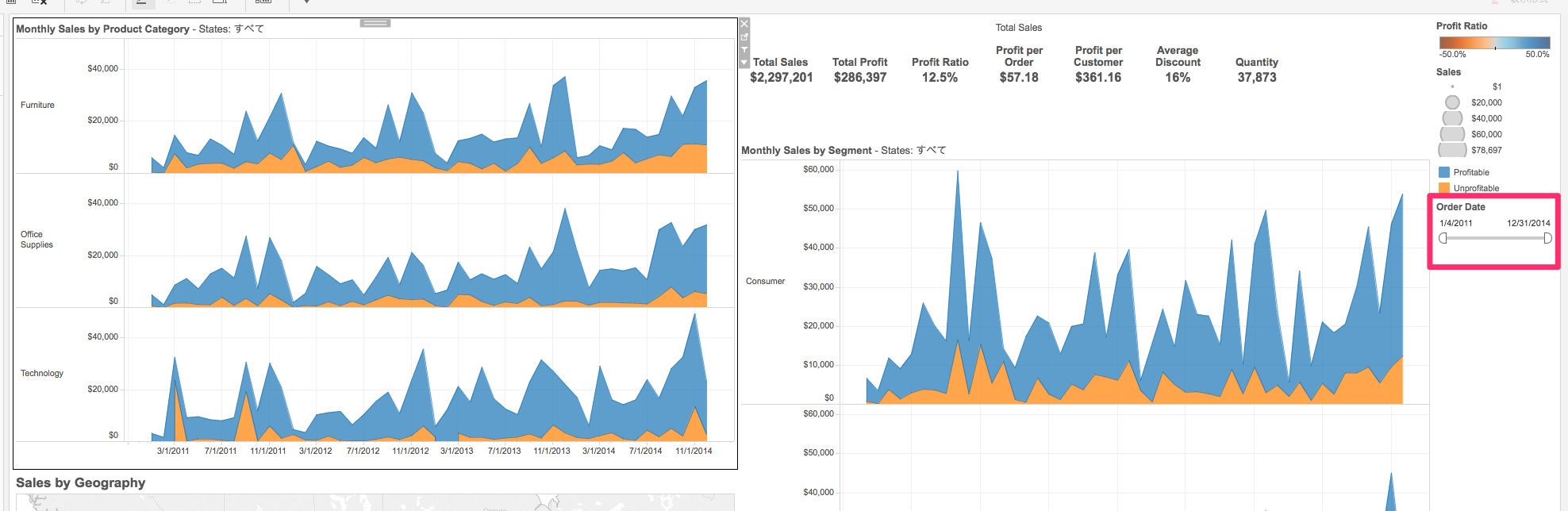Click the 1/4/2011 start date field

[x=1455, y=223]
